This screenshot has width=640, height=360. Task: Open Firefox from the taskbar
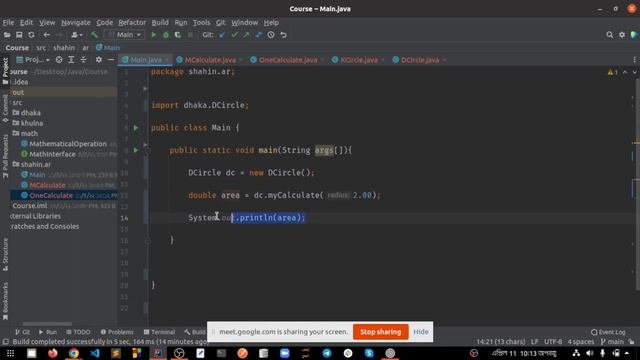pos(52,353)
